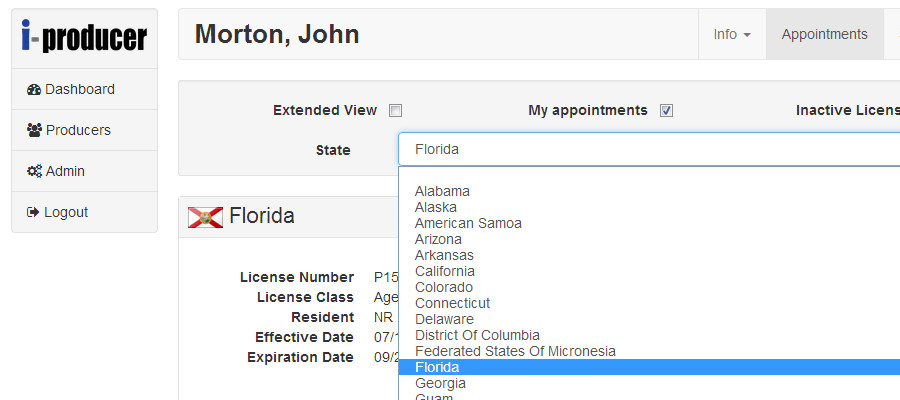Open the Info dropdown menu
This screenshot has height=400, width=900.
tap(732, 34)
